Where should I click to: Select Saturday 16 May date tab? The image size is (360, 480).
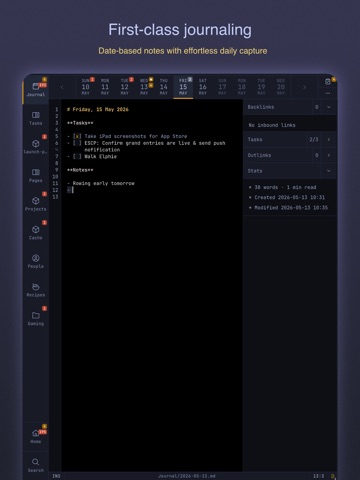pyautogui.click(x=203, y=87)
